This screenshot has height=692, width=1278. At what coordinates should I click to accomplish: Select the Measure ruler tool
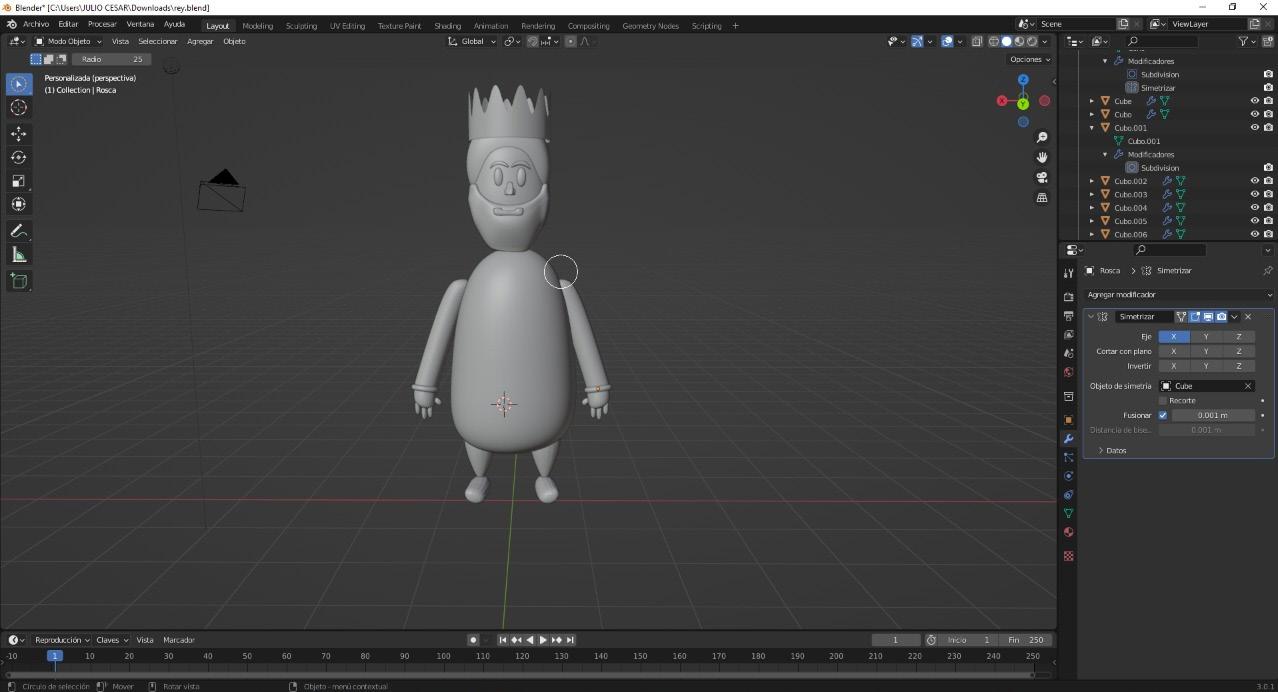click(18, 255)
